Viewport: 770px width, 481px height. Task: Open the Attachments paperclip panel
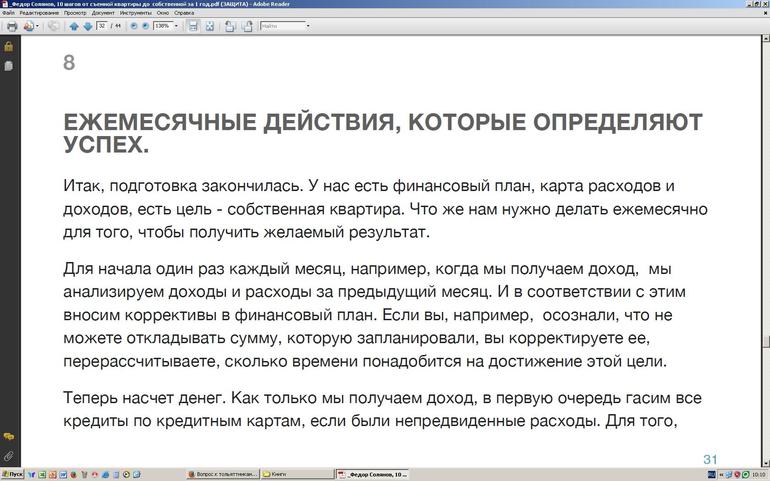(8, 456)
